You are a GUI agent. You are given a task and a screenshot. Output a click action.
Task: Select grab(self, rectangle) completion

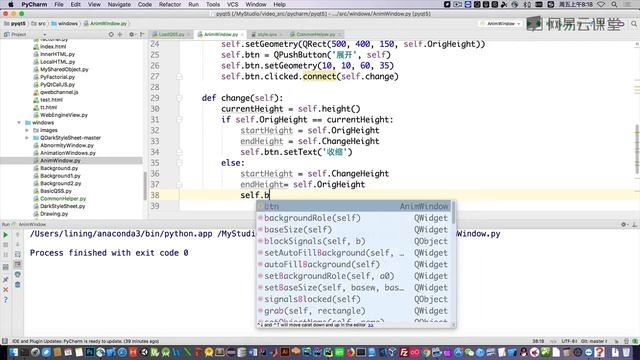pos(354,311)
